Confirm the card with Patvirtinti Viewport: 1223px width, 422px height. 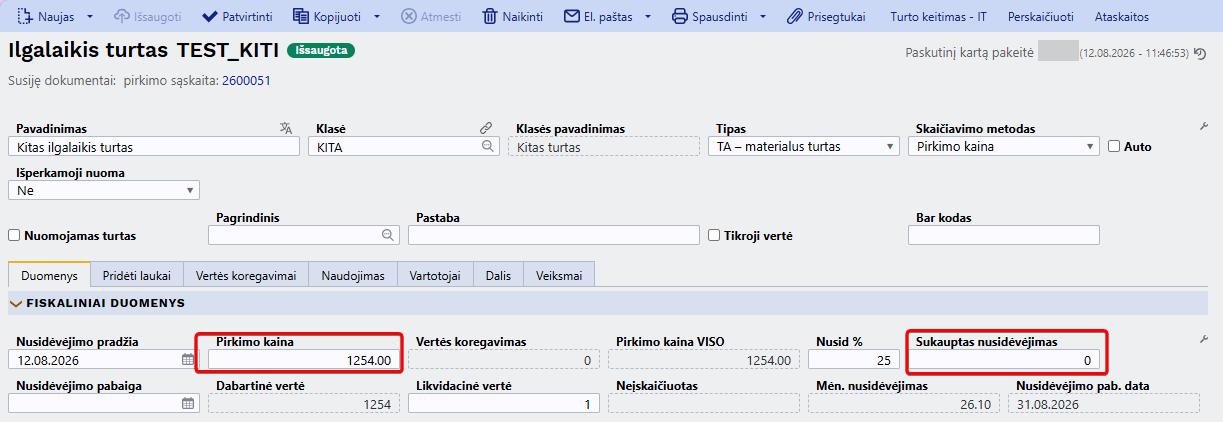(x=237, y=17)
